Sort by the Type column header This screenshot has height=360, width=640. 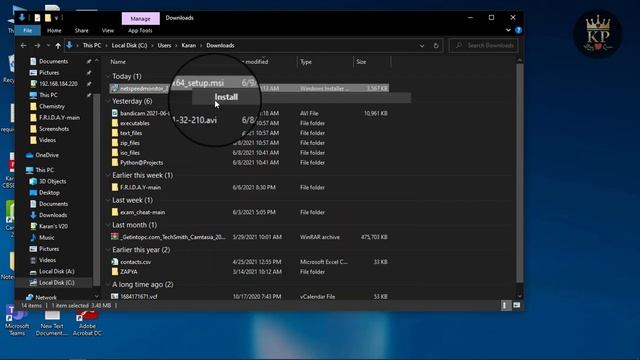tap(306, 62)
